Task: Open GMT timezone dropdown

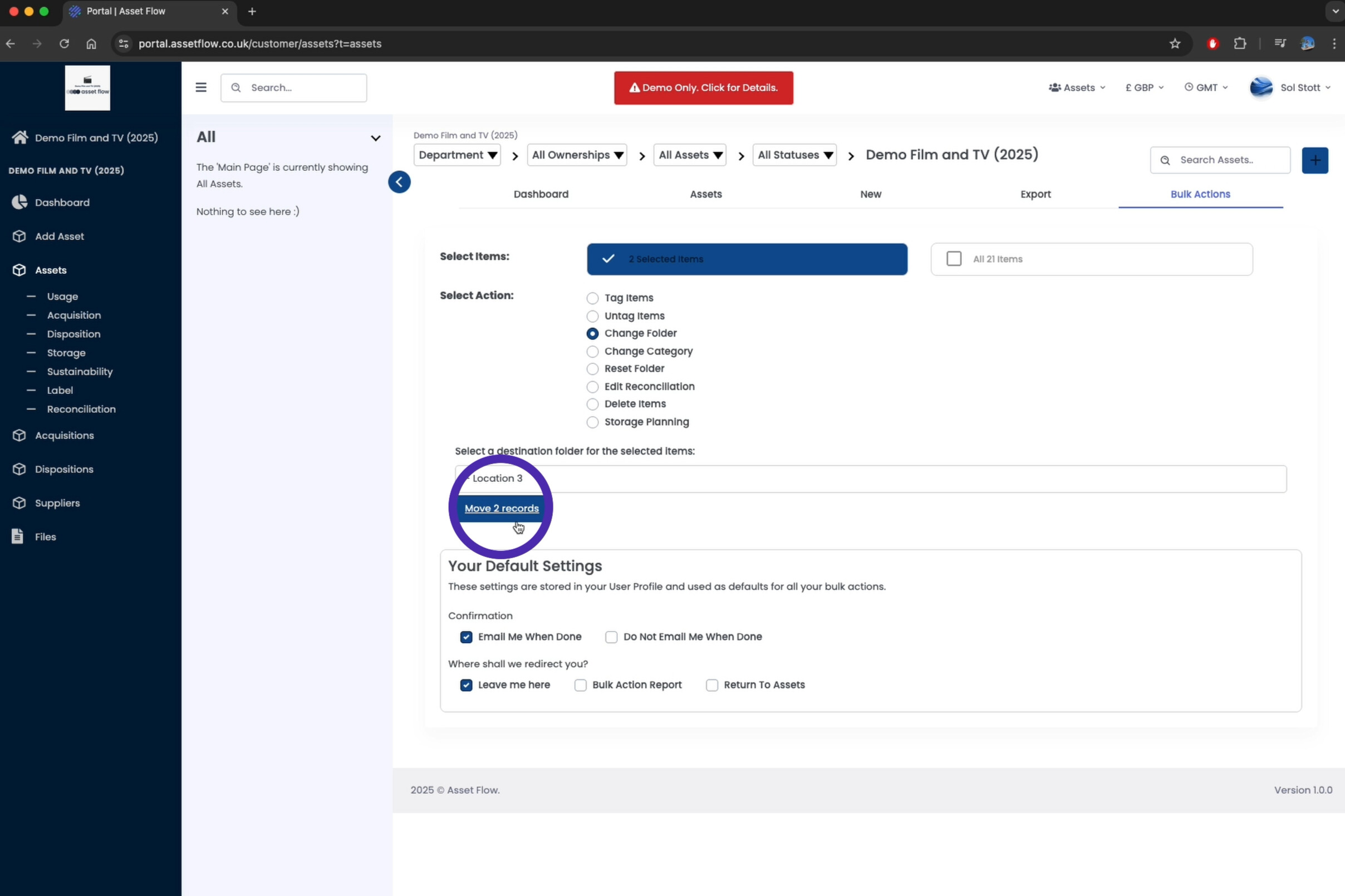Action: point(1205,87)
